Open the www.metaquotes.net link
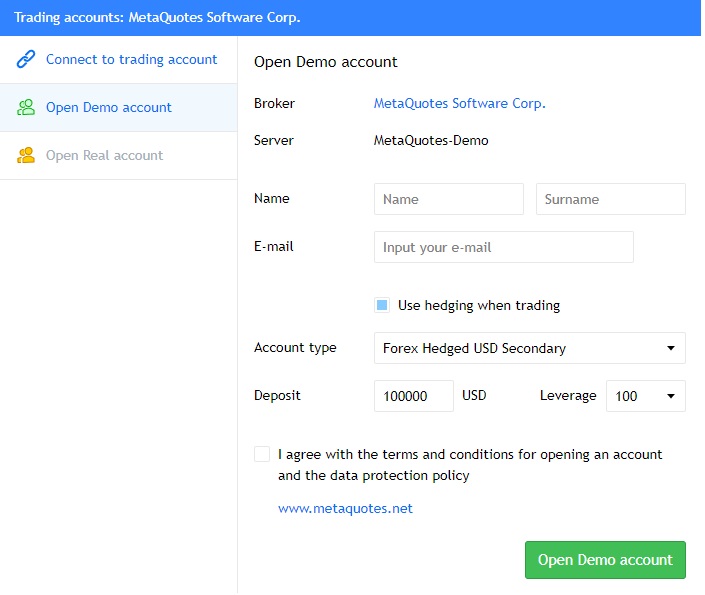The height and width of the screenshot is (595, 705). (345, 509)
